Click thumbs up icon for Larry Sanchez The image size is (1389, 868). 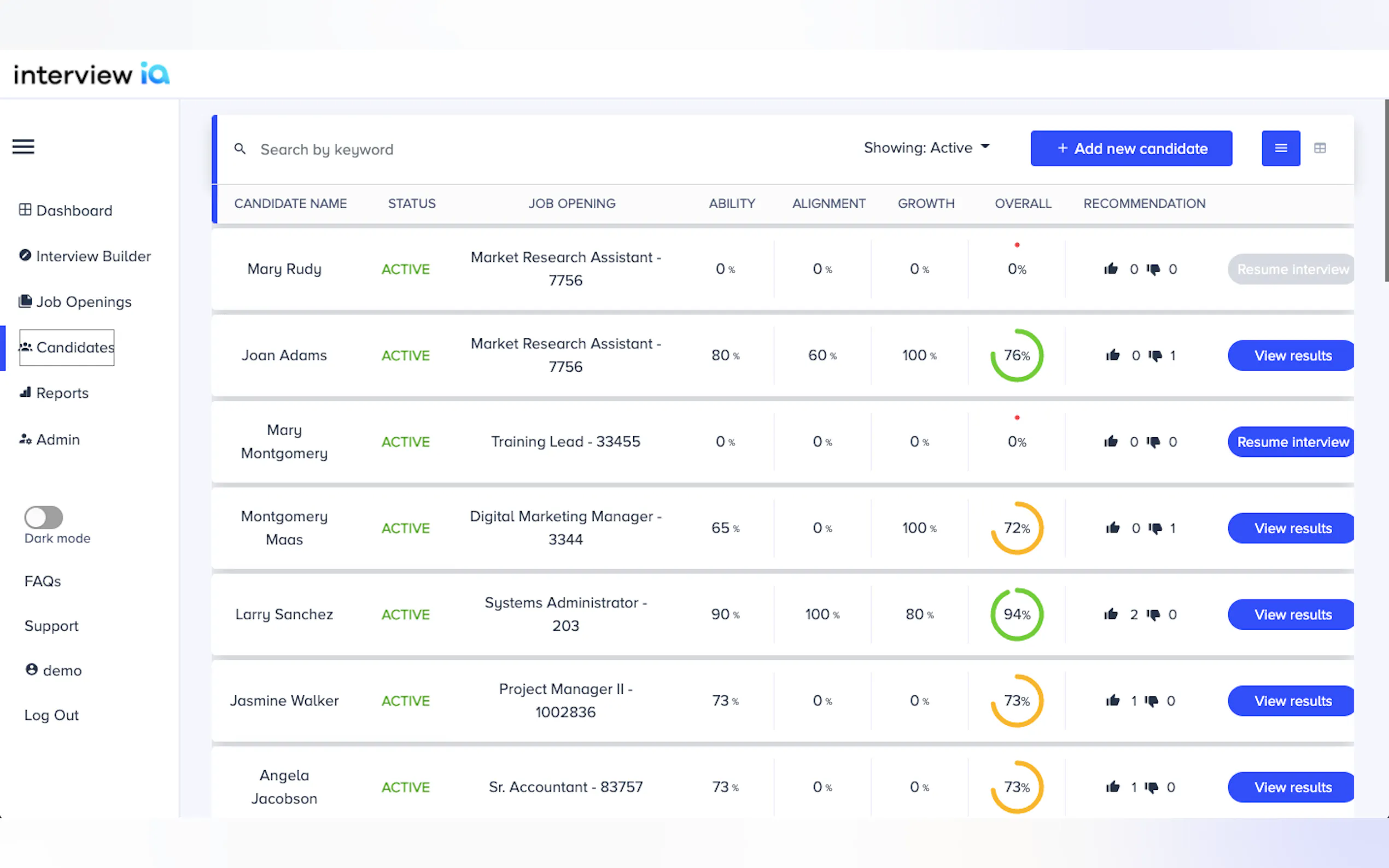(1111, 614)
